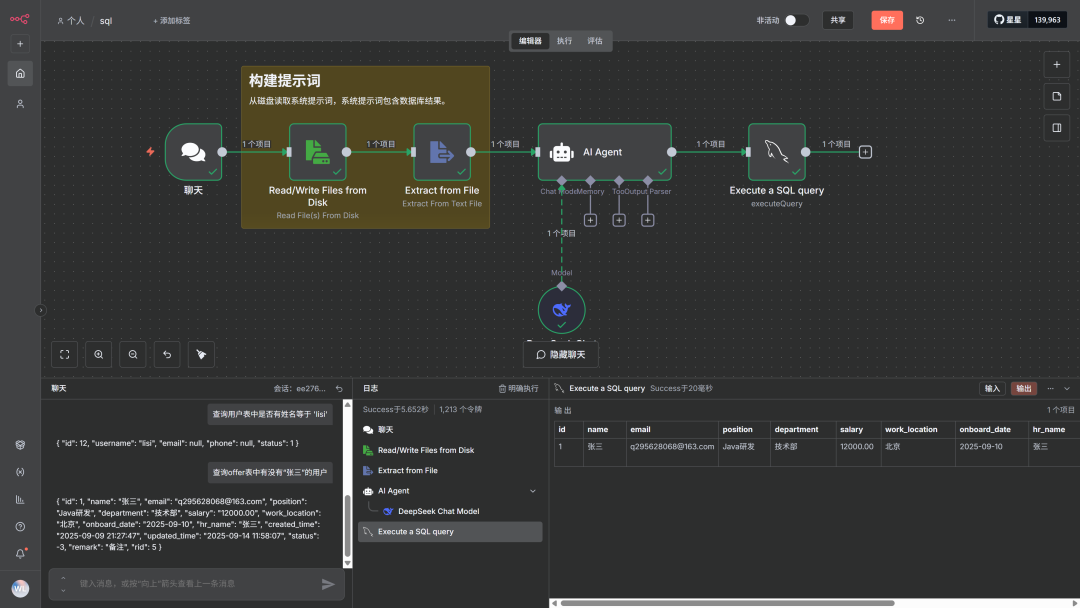The height and width of the screenshot is (608, 1080).
Task: Share the workflow via the 共享 button
Action: click(838, 19)
